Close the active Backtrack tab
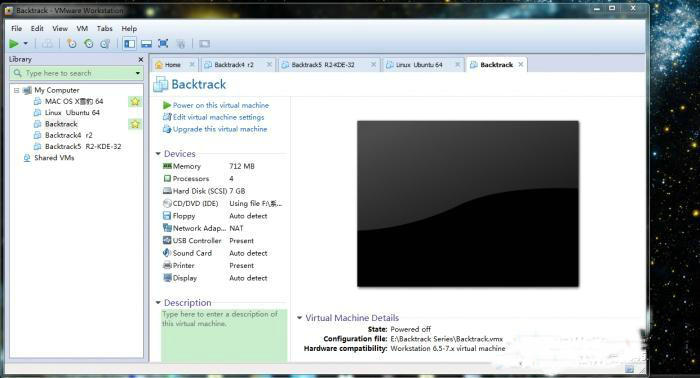The height and width of the screenshot is (378, 700). coord(521,65)
